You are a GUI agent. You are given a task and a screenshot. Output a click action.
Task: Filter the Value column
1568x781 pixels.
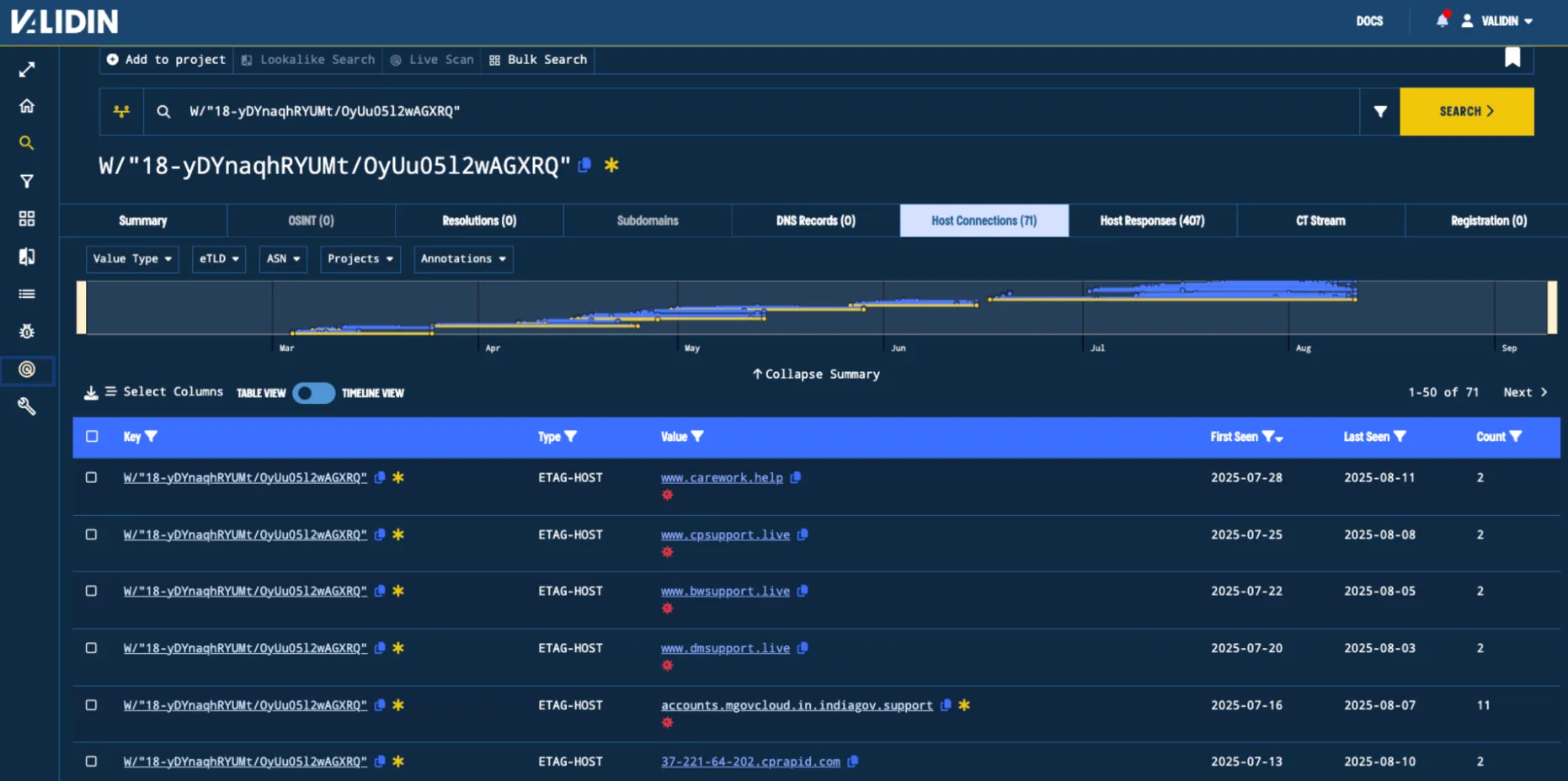click(x=697, y=437)
